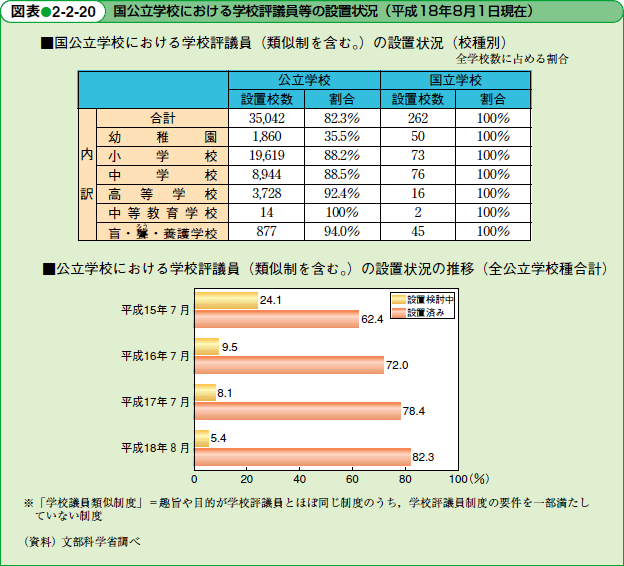Click the 88.2% table cell
Screen dimensions: 624x566
[x=342, y=156]
